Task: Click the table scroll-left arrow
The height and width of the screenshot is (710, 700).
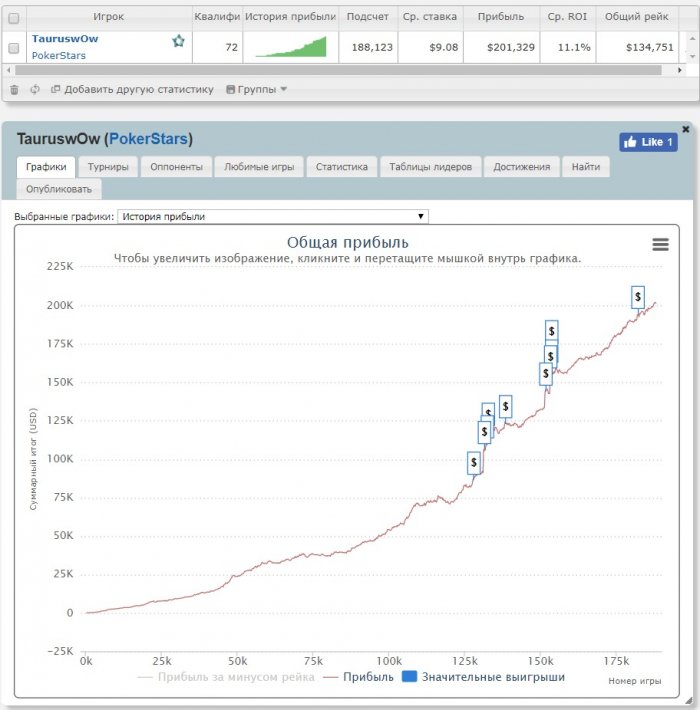Action: (8, 70)
